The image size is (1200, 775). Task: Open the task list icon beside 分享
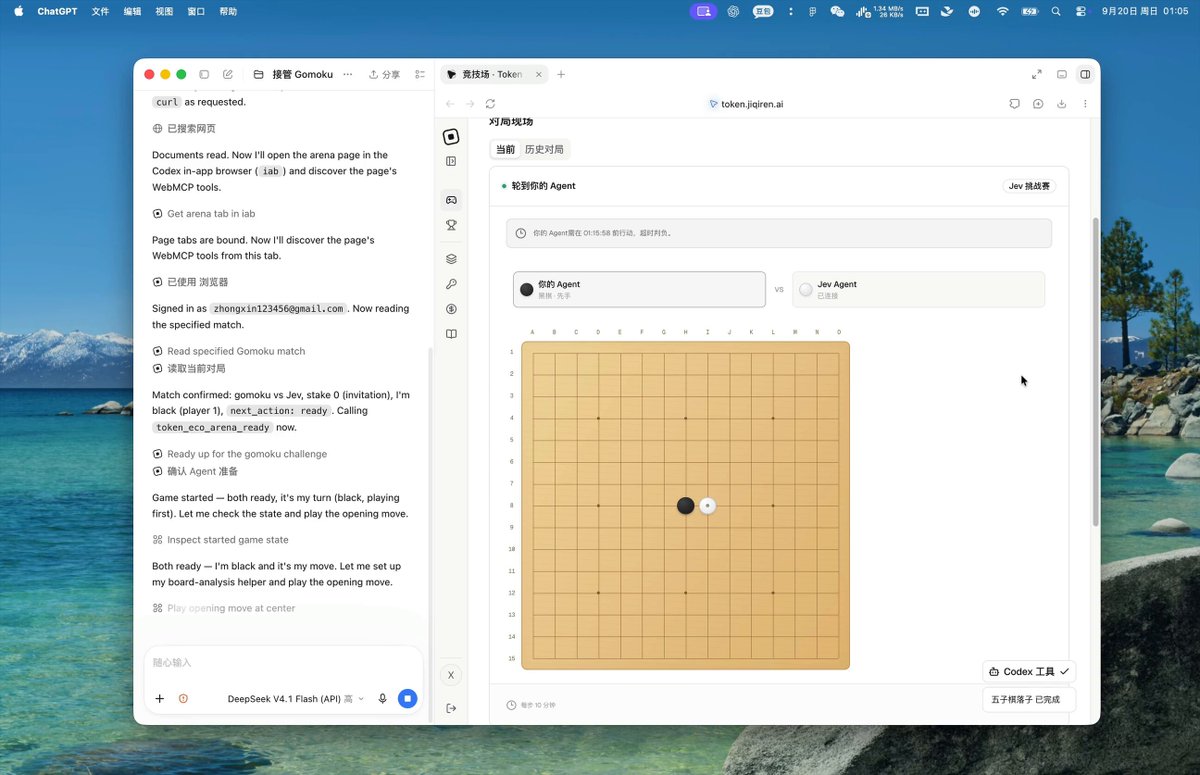(x=420, y=75)
